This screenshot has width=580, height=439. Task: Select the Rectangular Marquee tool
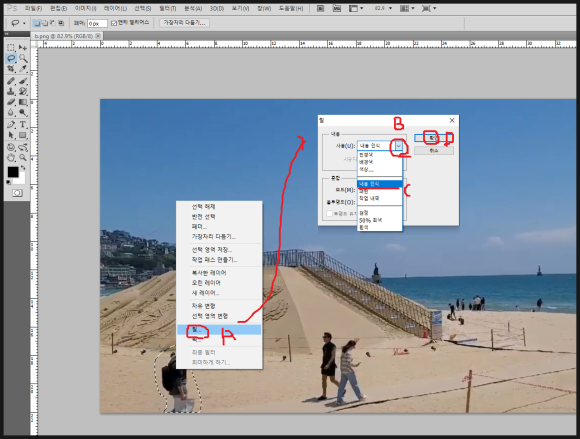tap(11, 47)
